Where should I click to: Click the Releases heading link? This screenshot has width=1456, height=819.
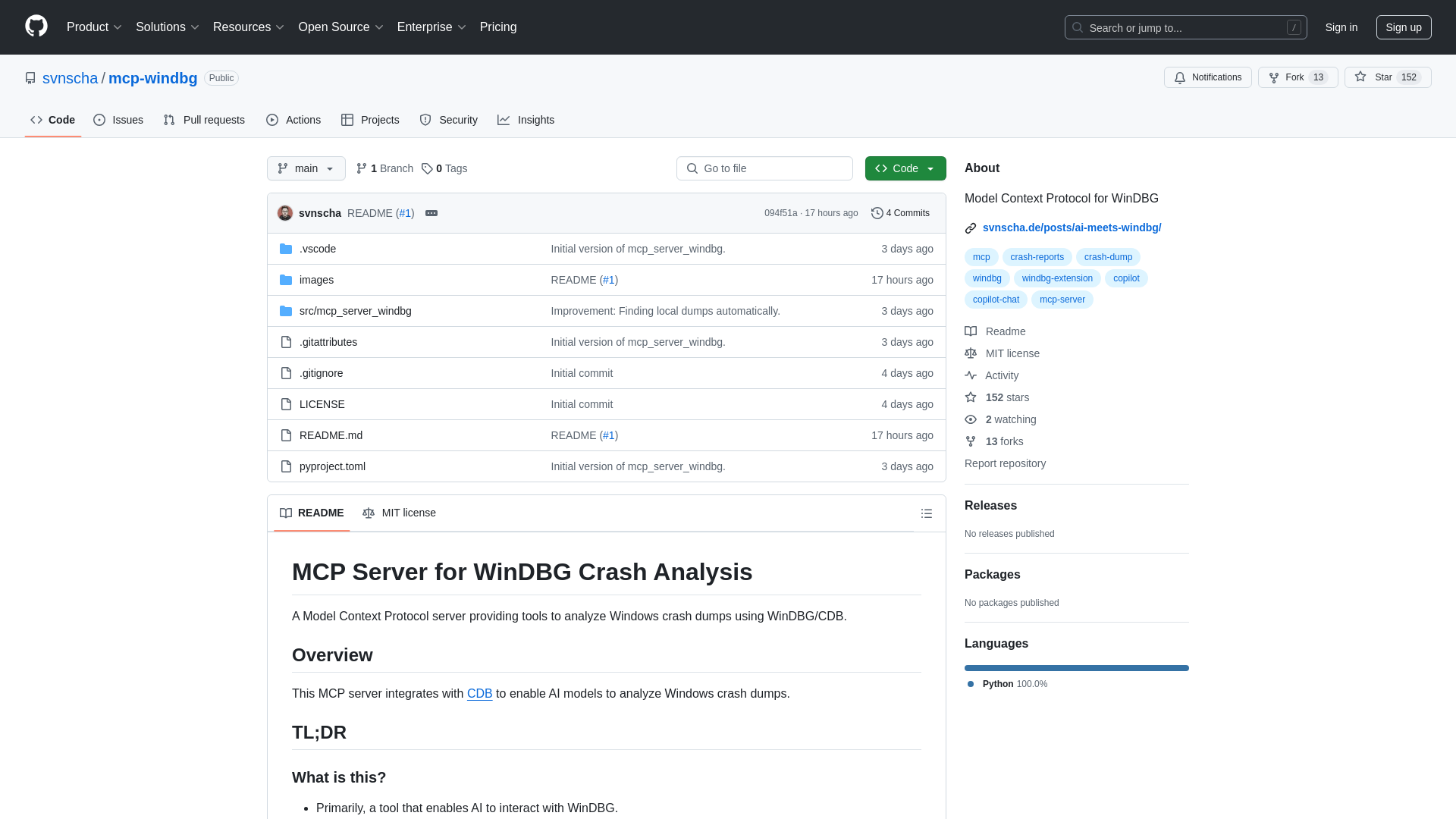click(990, 506)
